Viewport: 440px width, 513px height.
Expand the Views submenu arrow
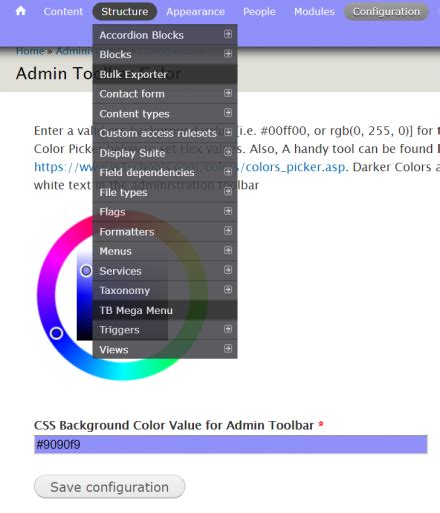[228, 349]
